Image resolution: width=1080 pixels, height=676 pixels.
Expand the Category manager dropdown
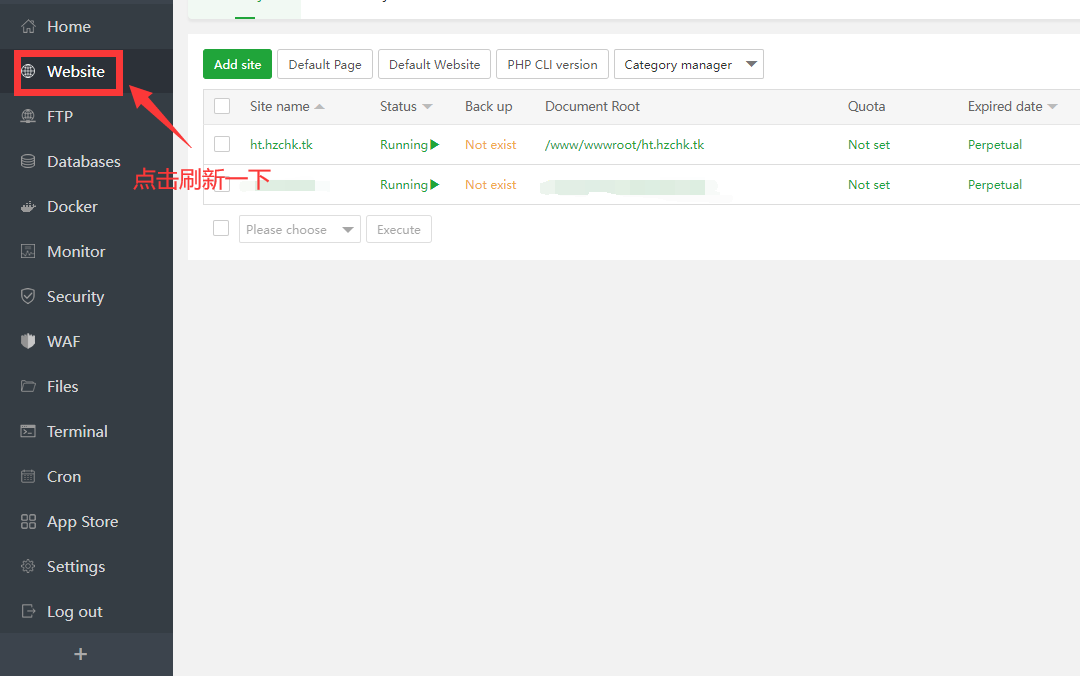point(688,65)
